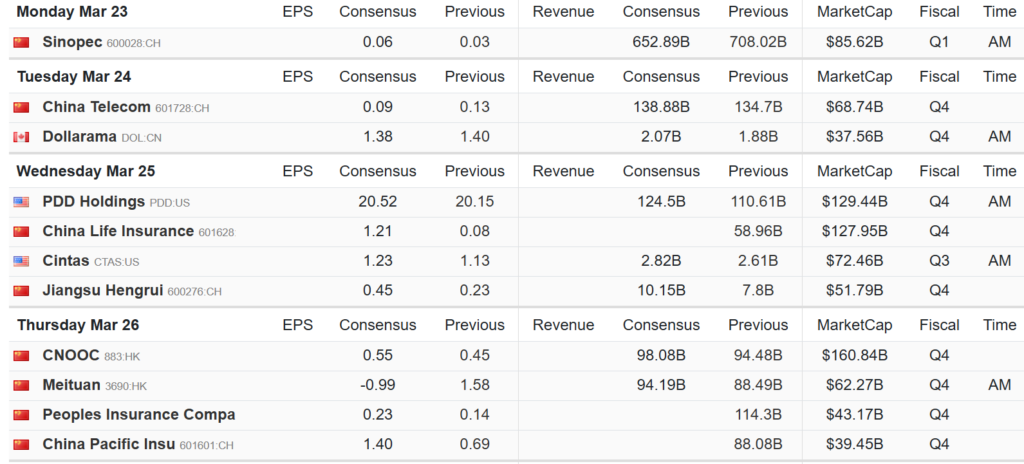Open the Peoples Insurance Compa link
This screenshot has height=464, width=1024.
(x=138, y=415)
